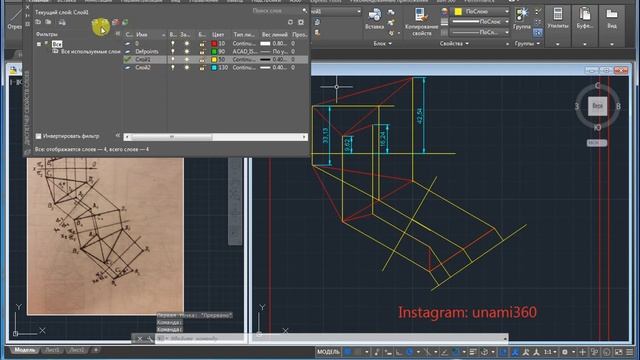This screenshot has height=360, width=640.
Task: Click customization menu icon in status bar
Action: pyautogui.click(x=630, y=351)
